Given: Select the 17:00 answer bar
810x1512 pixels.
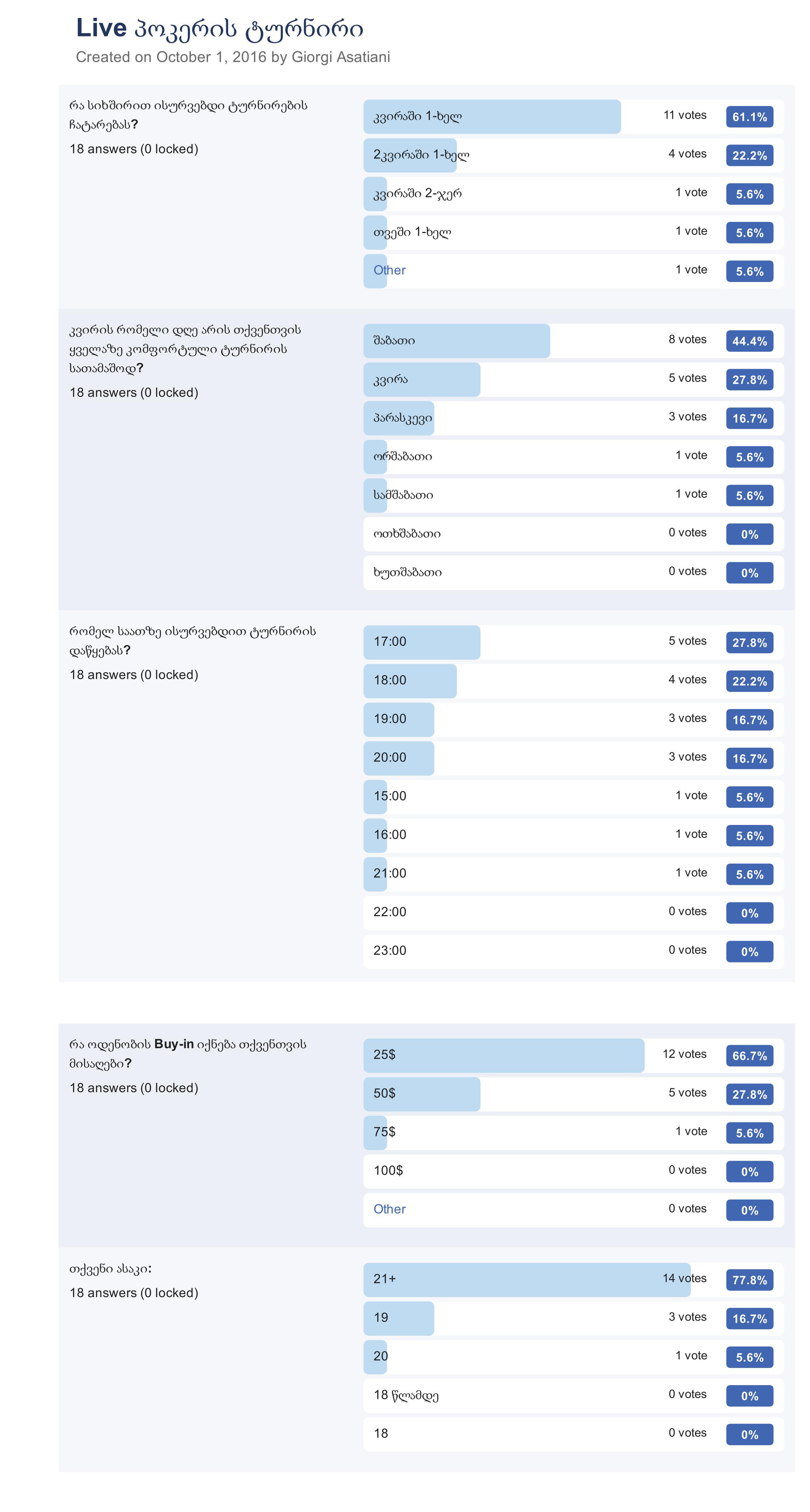Looking at the screenshot, I should [x=421, y=642].
